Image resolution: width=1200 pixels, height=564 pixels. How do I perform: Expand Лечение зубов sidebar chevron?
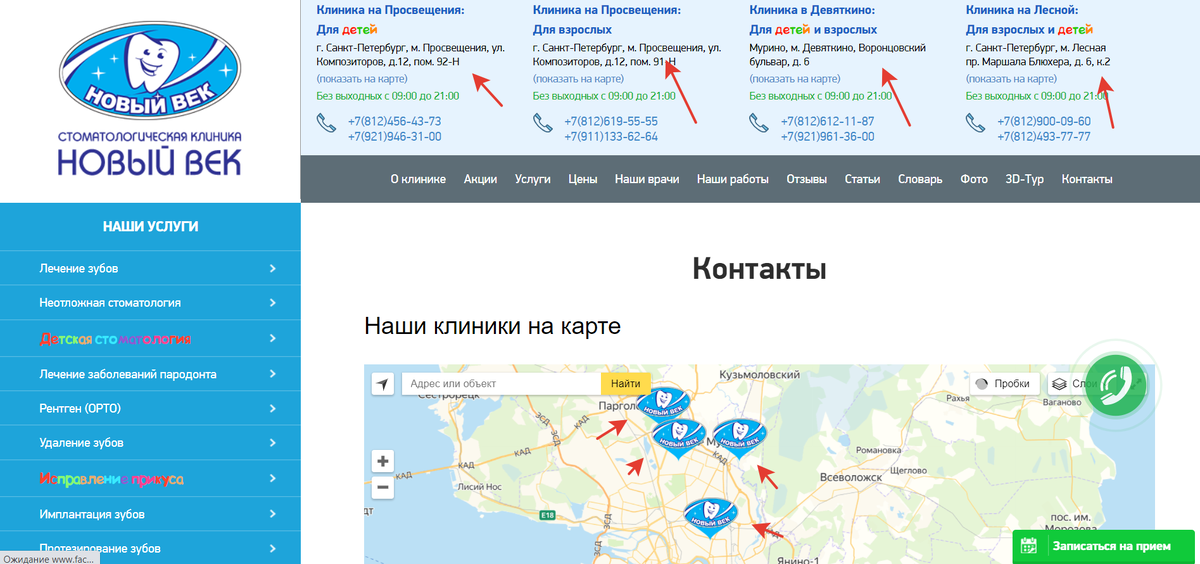coord(273,269)
